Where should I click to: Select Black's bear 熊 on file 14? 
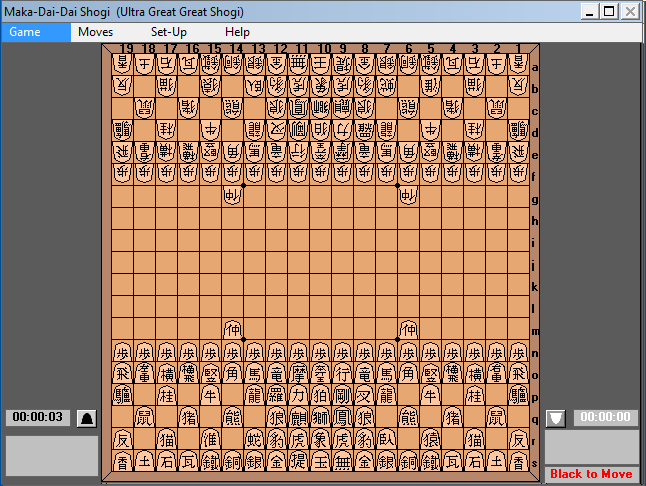tap(233, 417)
